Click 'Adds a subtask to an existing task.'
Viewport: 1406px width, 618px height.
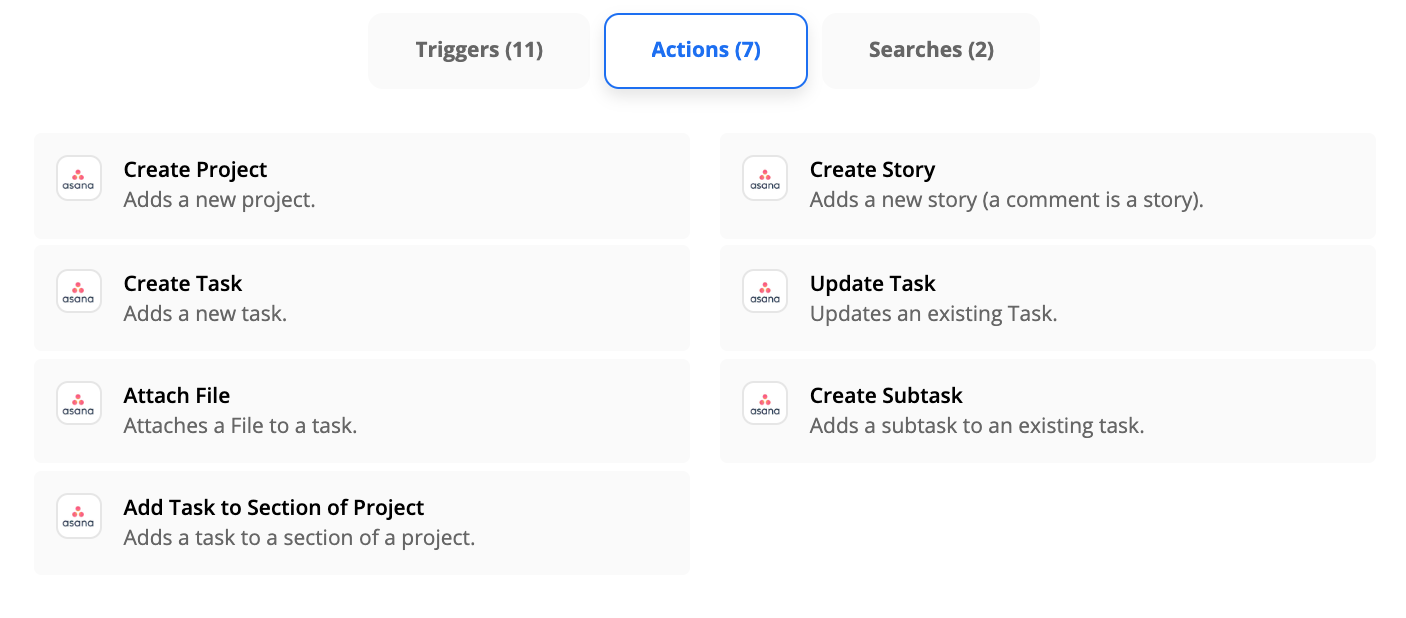click(x=977, y=426)
